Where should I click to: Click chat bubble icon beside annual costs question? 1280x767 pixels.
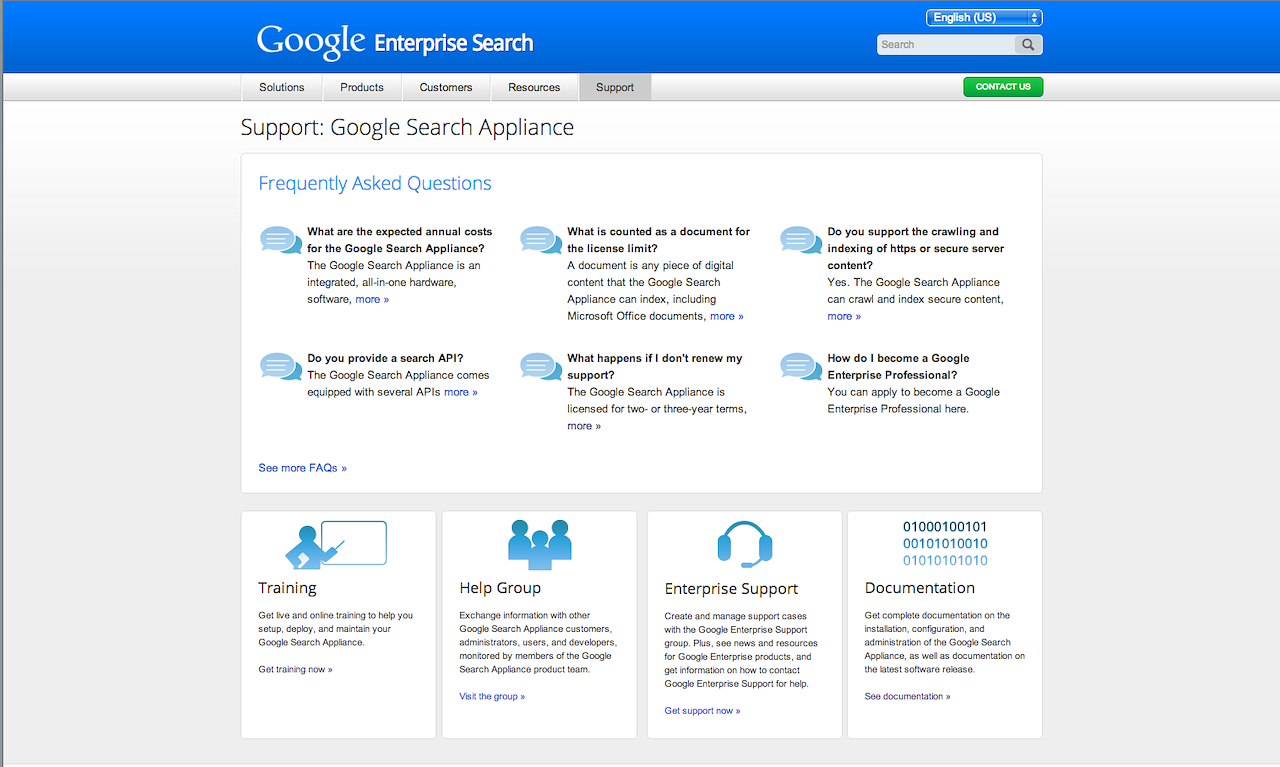[x=281, y=240]
